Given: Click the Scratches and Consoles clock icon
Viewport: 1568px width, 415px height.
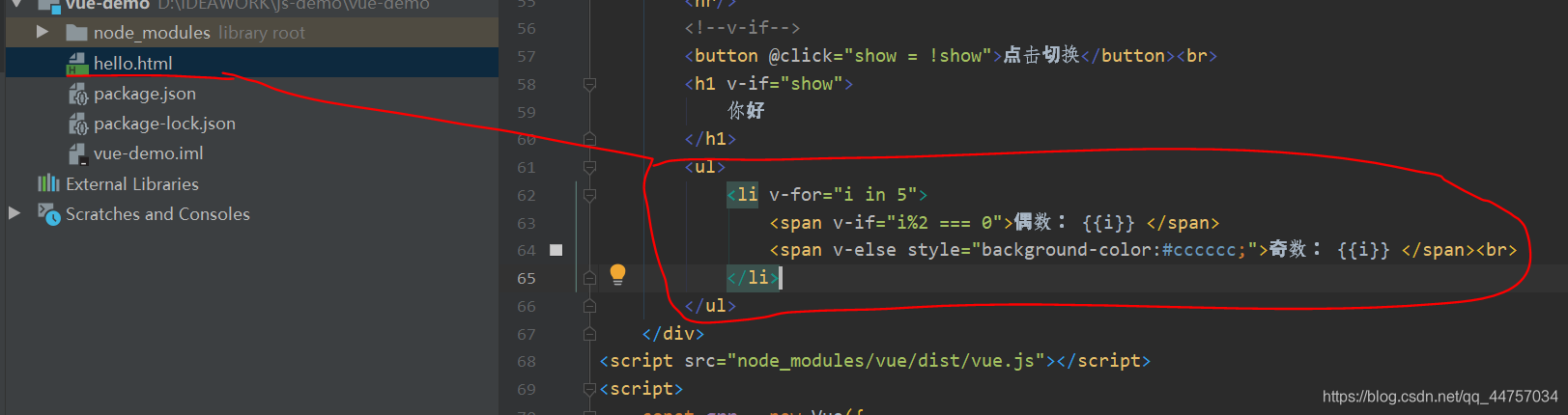Looking at the screenshot, I should click(48, 213).
